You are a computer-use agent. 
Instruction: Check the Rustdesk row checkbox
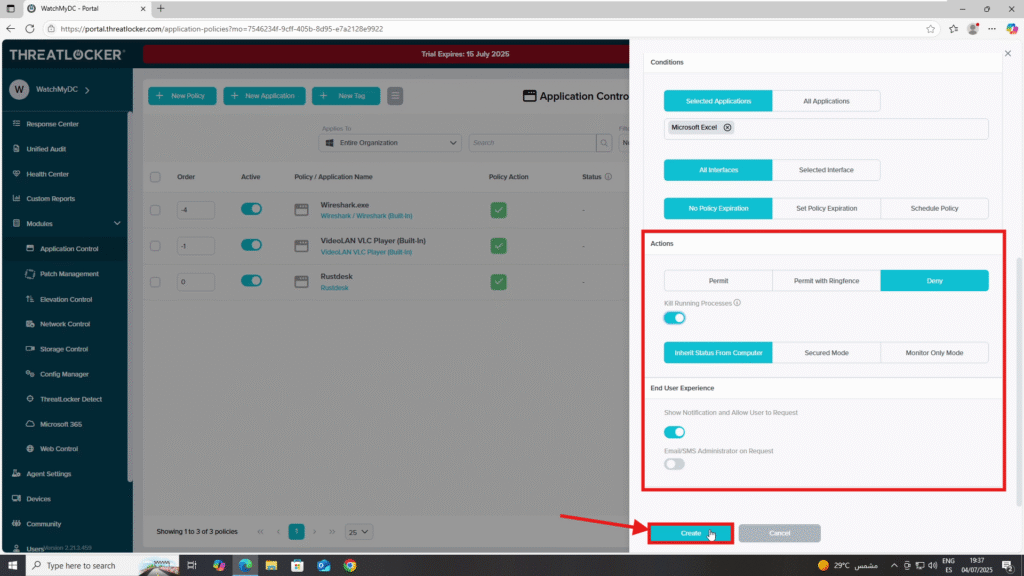[155, 282]
